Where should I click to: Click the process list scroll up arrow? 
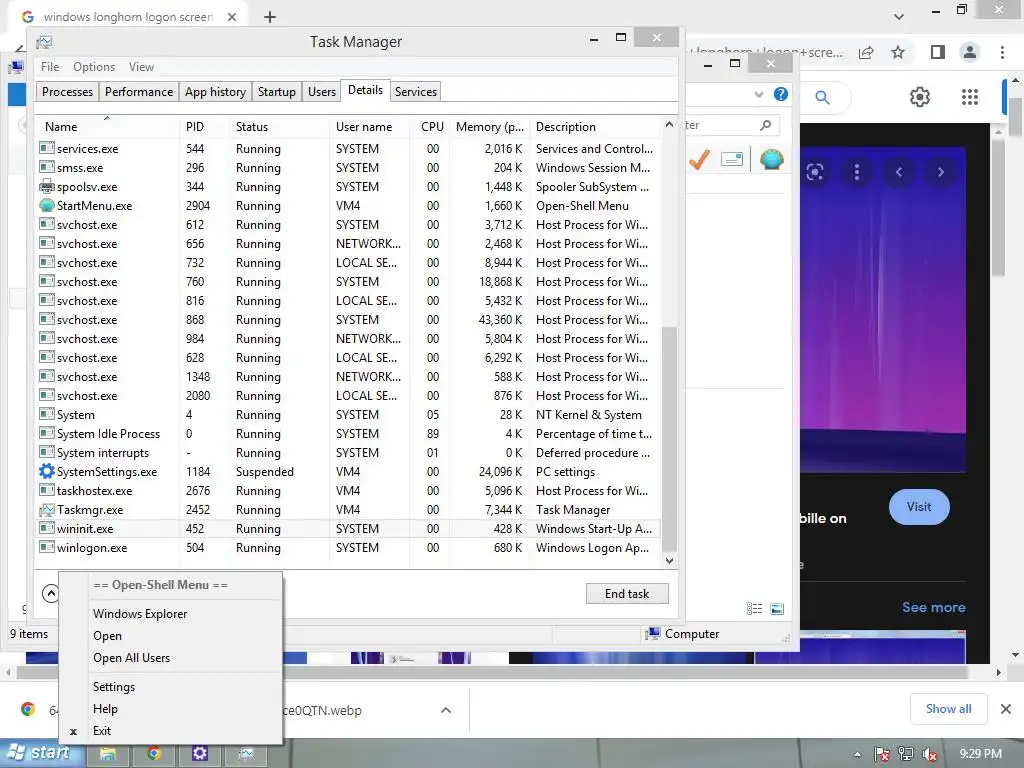(669, 124)
